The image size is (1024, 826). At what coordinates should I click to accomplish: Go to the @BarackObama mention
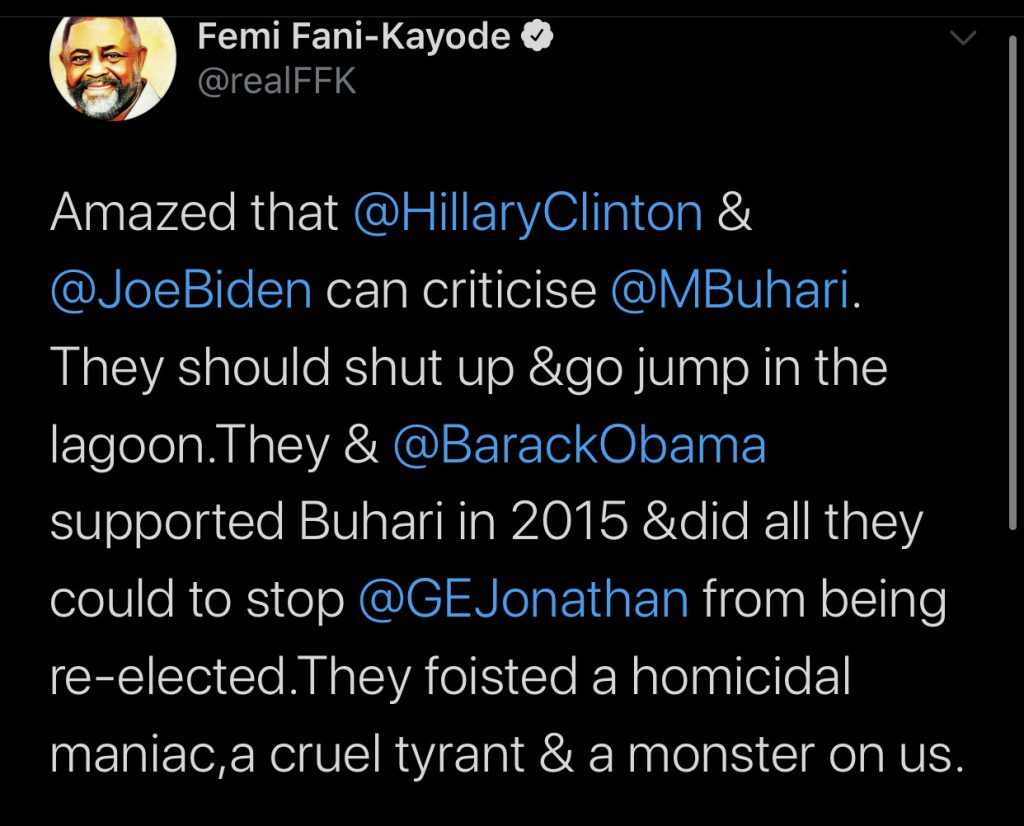coord(580,445)
